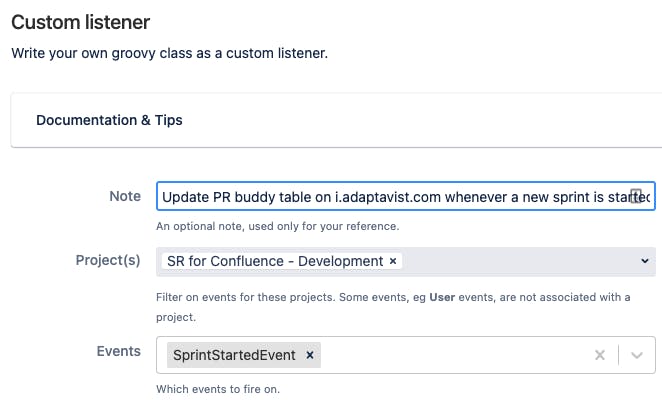Focus the Note text field
Viewport: 662px width, 400px height.
click(405, 196)
